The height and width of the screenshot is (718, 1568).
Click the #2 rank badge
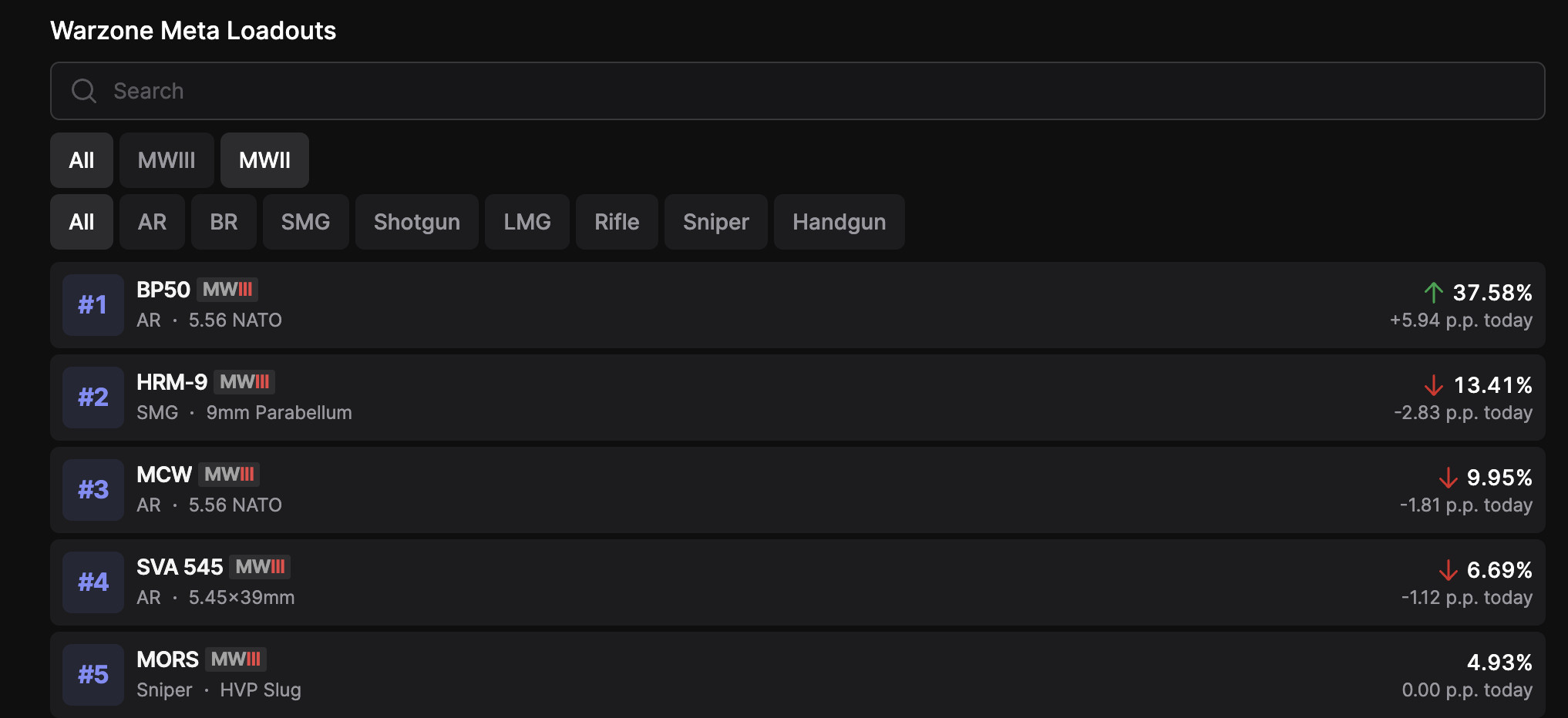tap(93, 398)
